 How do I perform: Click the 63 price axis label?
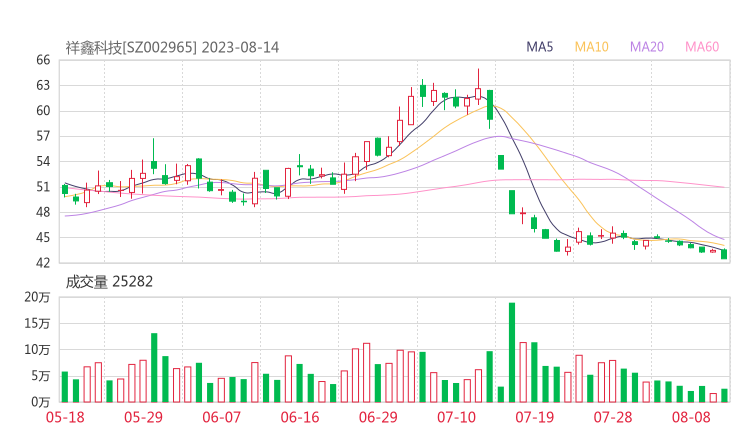pyautogui.click(x=43, y=85)
